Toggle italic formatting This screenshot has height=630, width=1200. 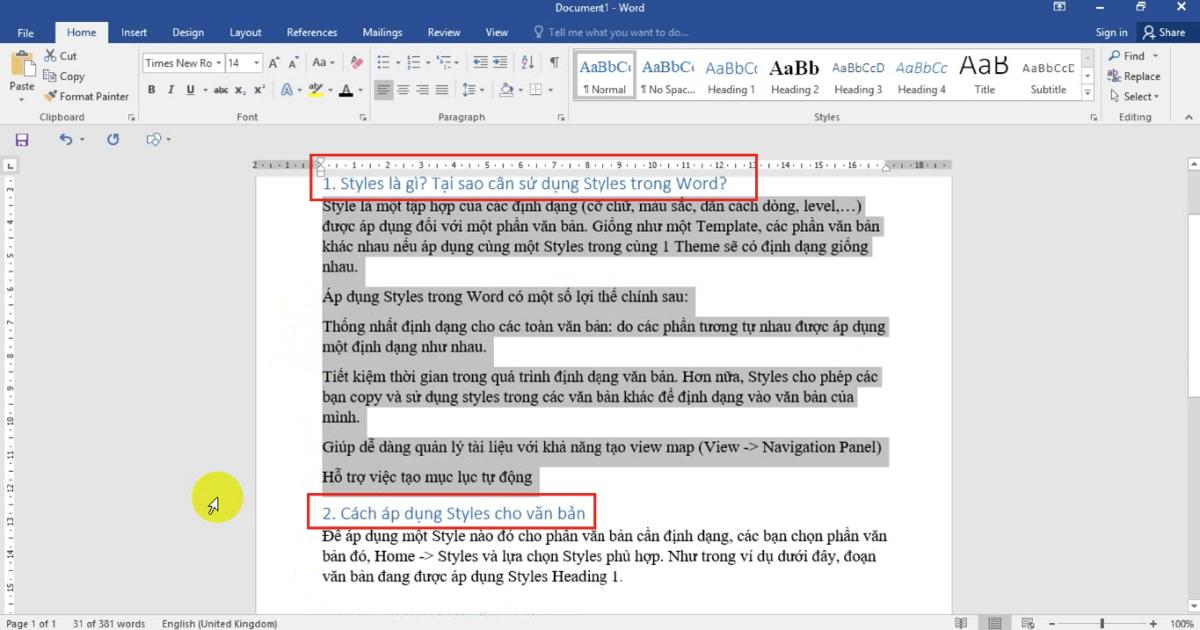[170, 89]
